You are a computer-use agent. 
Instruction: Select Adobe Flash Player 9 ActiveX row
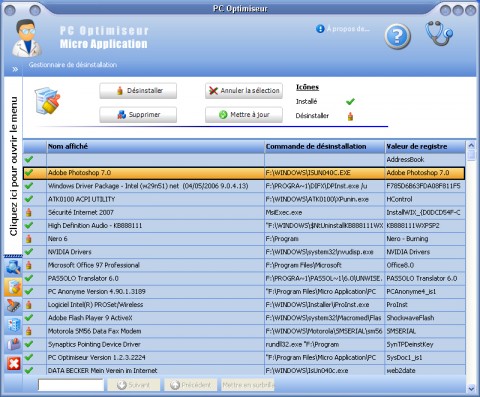click(244, 318)
